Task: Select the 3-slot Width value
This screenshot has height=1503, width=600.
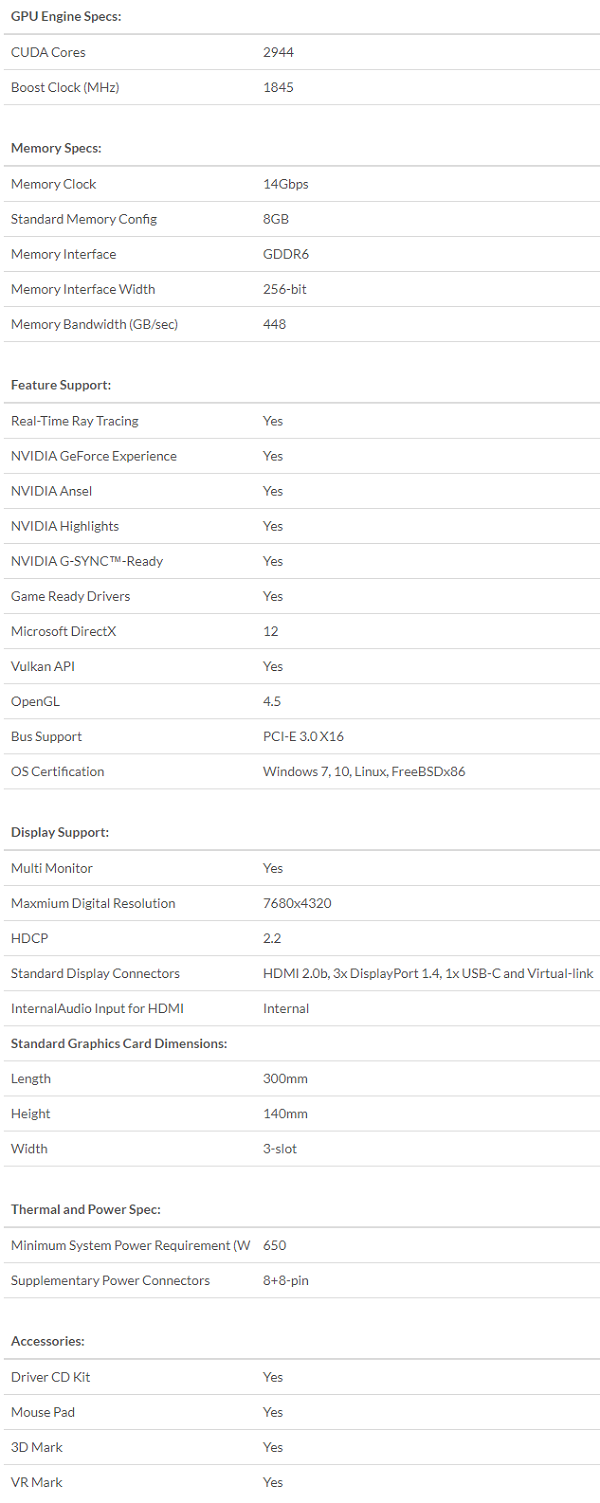Action: [280, 1148]
